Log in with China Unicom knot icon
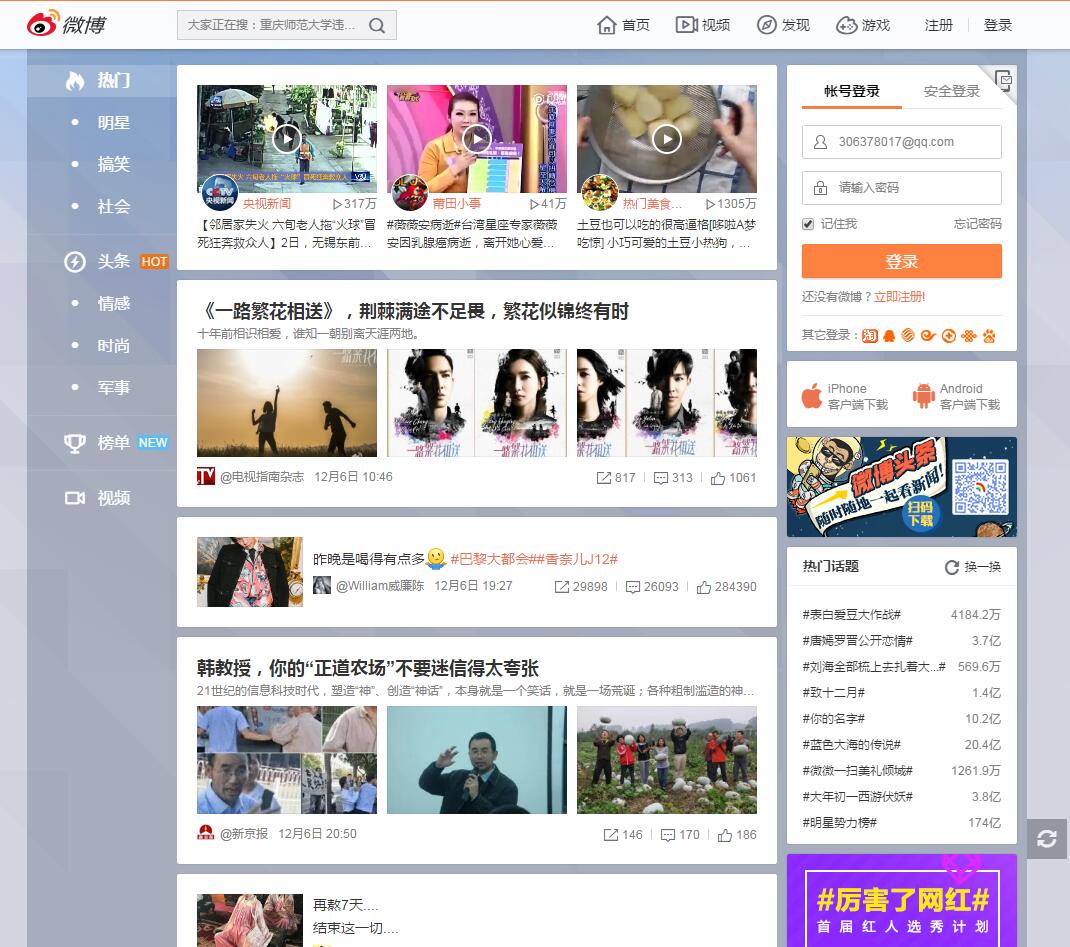 (968, 335)
